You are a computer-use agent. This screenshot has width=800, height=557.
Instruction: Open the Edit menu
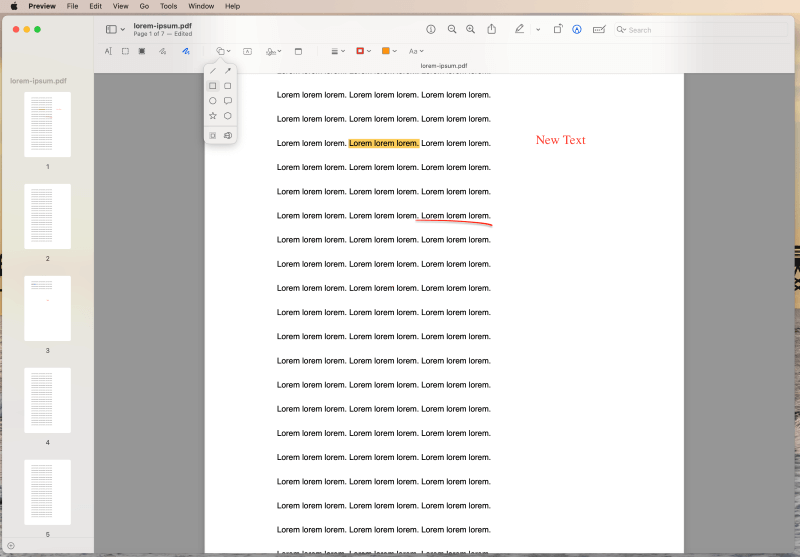[95, 6]
